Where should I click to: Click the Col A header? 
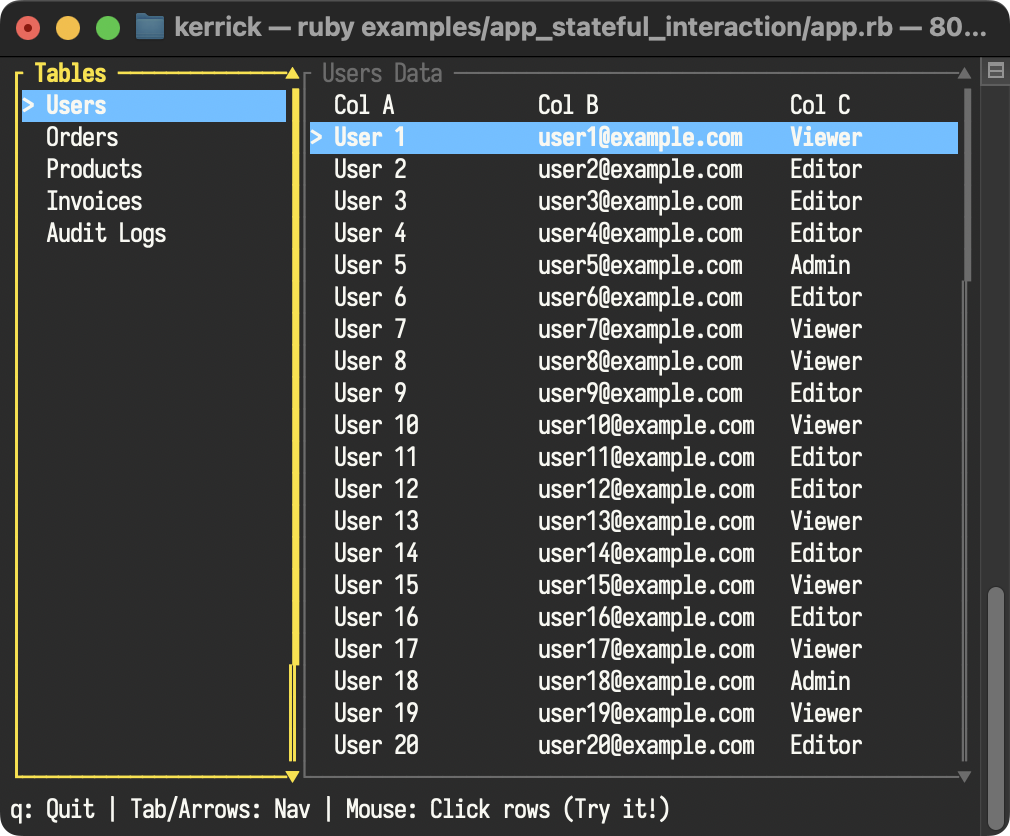364,105
